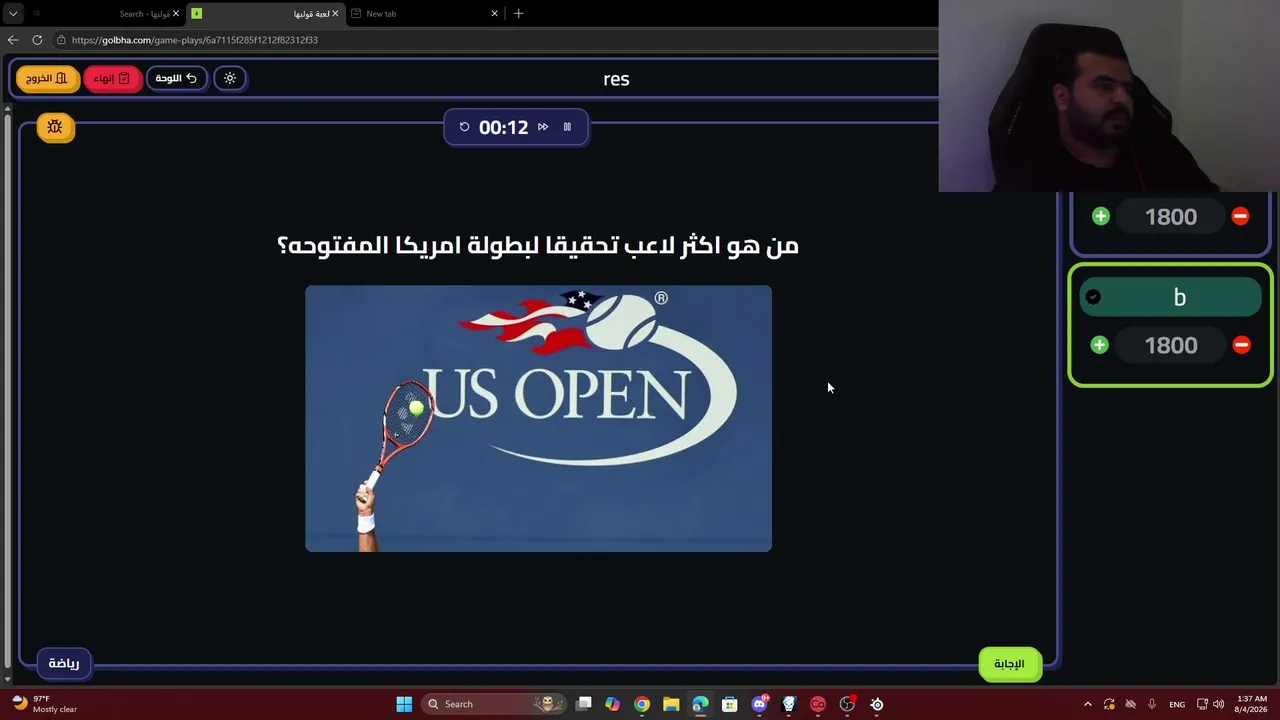The height and width of the screenshot is (720, 1280).
Task: Open a new browser tab
Action: pos(518,14)
